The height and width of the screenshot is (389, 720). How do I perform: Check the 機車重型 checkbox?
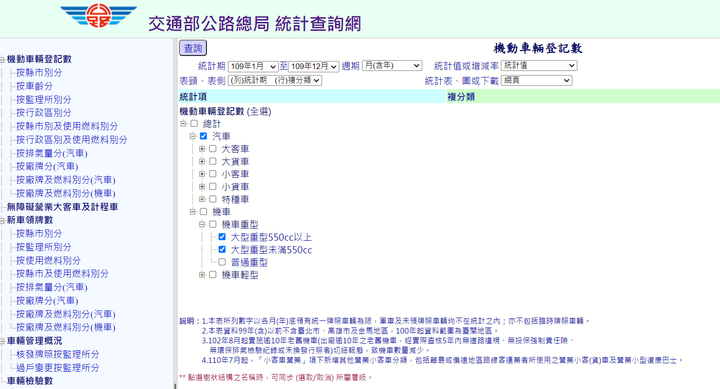click(x=213, y=225)
